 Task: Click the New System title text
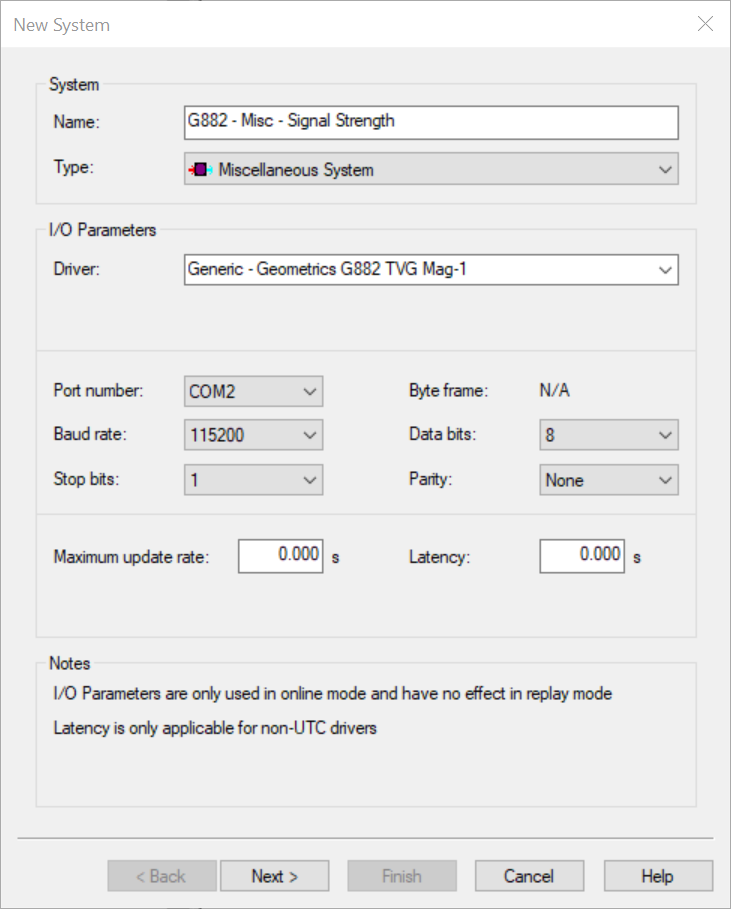pyautogui.click(x=62, y=25)
